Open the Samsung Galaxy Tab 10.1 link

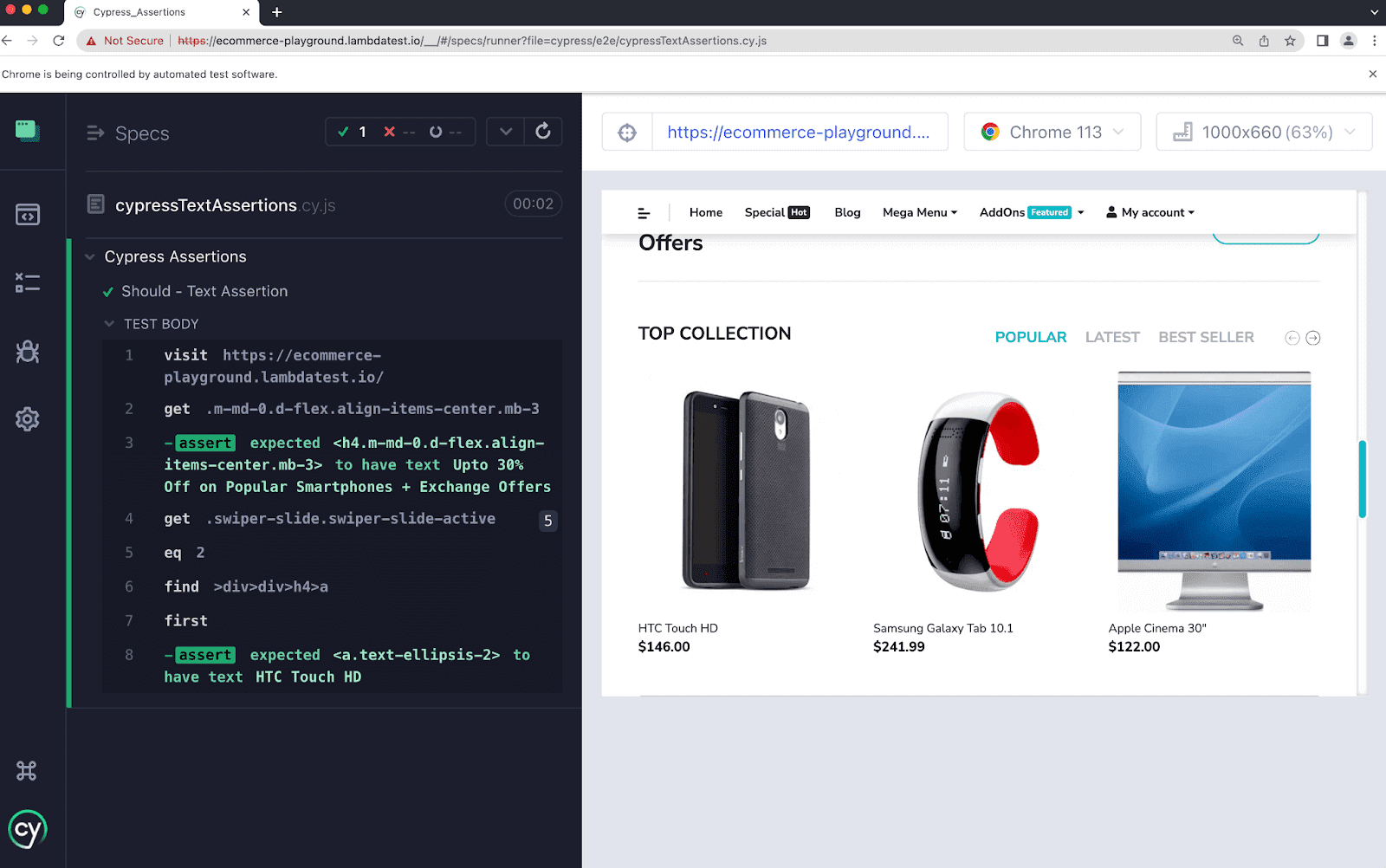coord(943,628)
